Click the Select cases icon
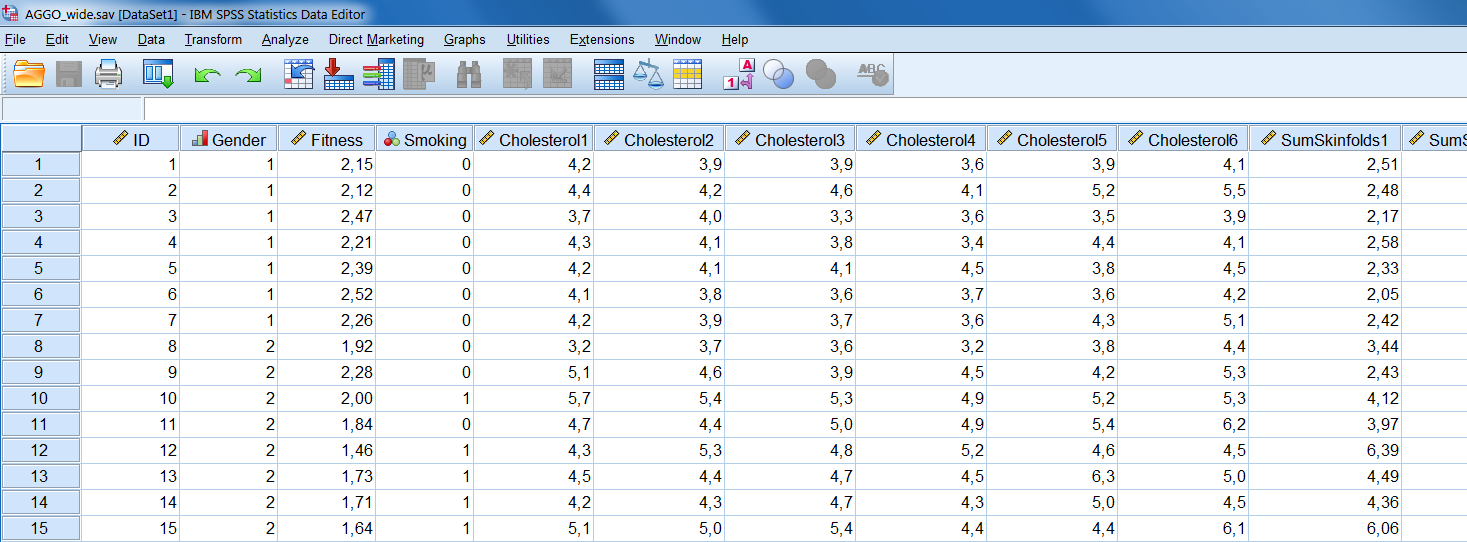 click(688, 75)
